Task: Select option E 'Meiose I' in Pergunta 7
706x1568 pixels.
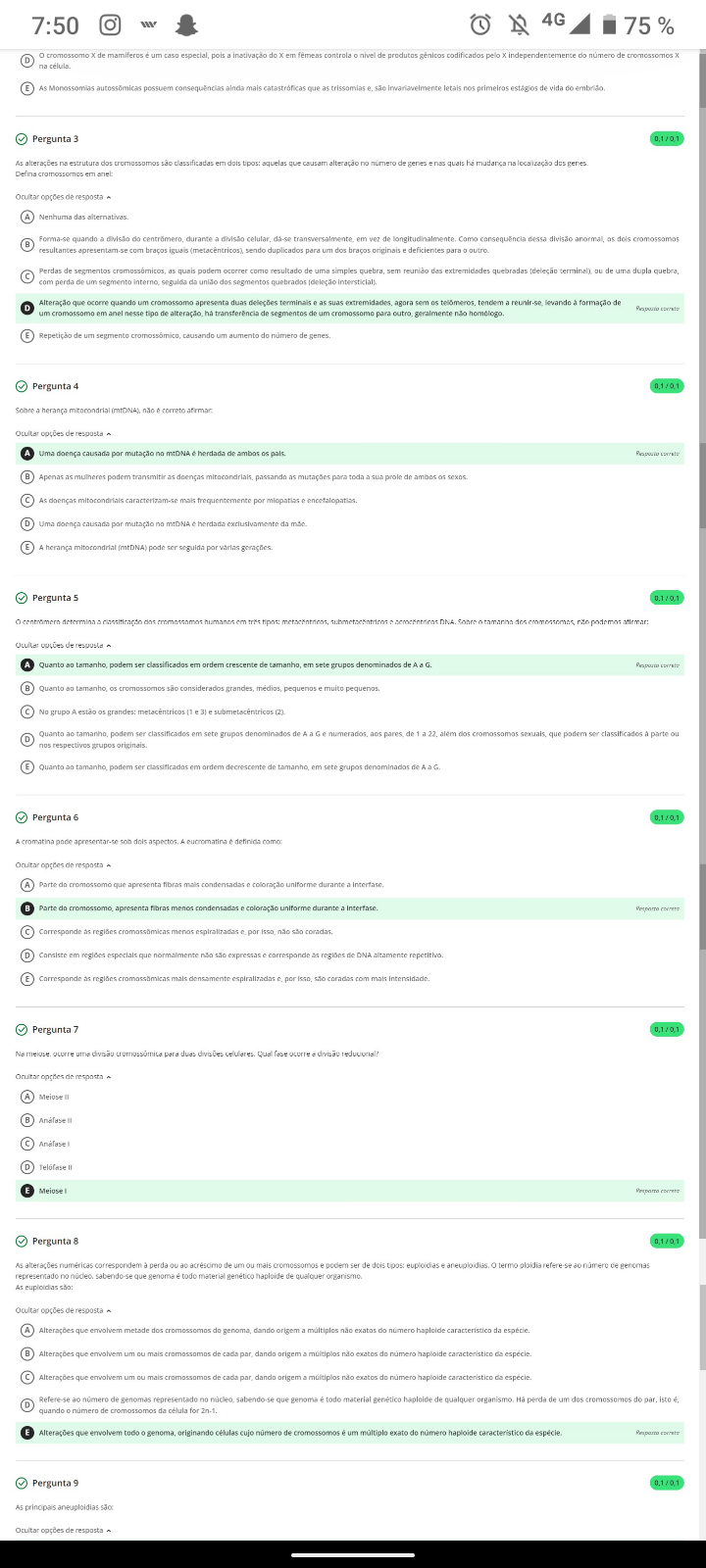Action: pyautogui.click(x=27, y=1191)
